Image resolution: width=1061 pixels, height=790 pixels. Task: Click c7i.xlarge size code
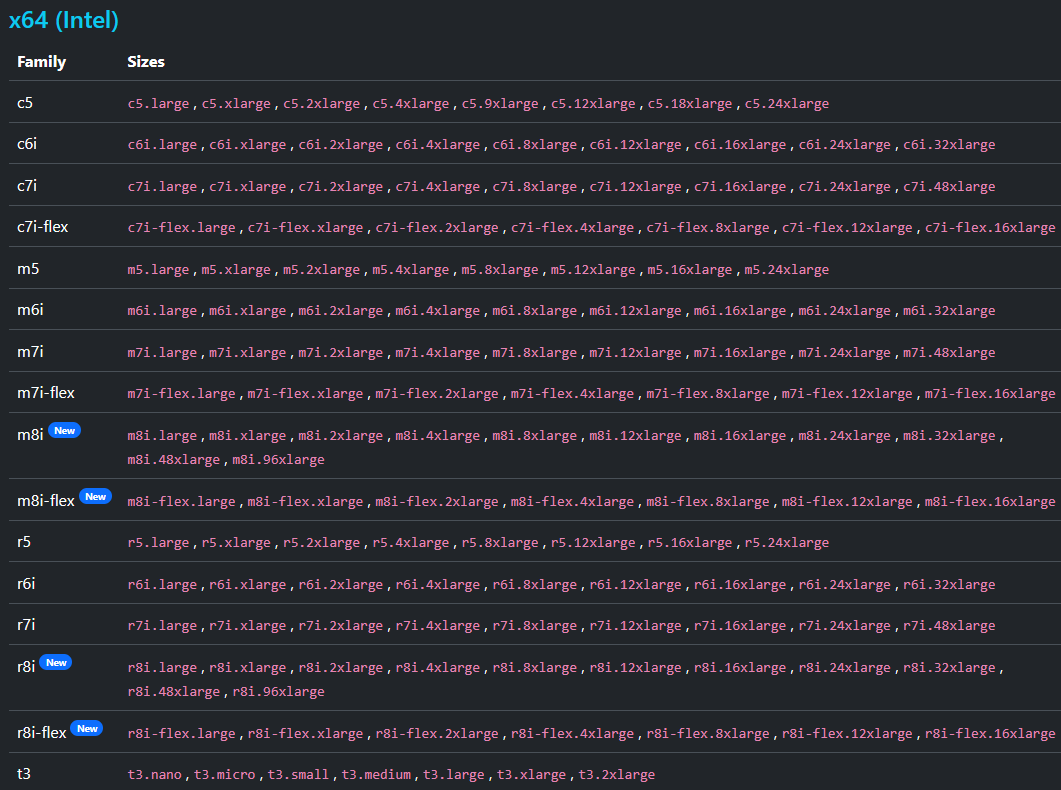(x=248, y=187)
